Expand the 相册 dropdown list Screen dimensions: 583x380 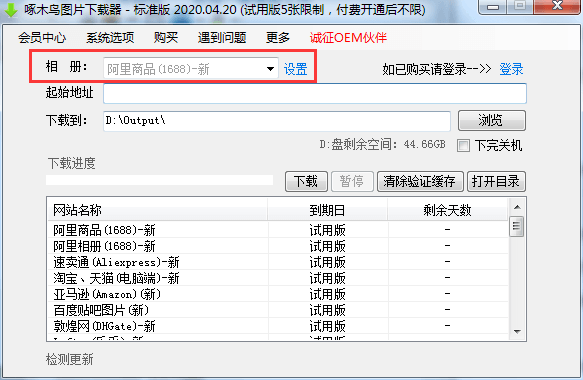click(x=270, y=69)
